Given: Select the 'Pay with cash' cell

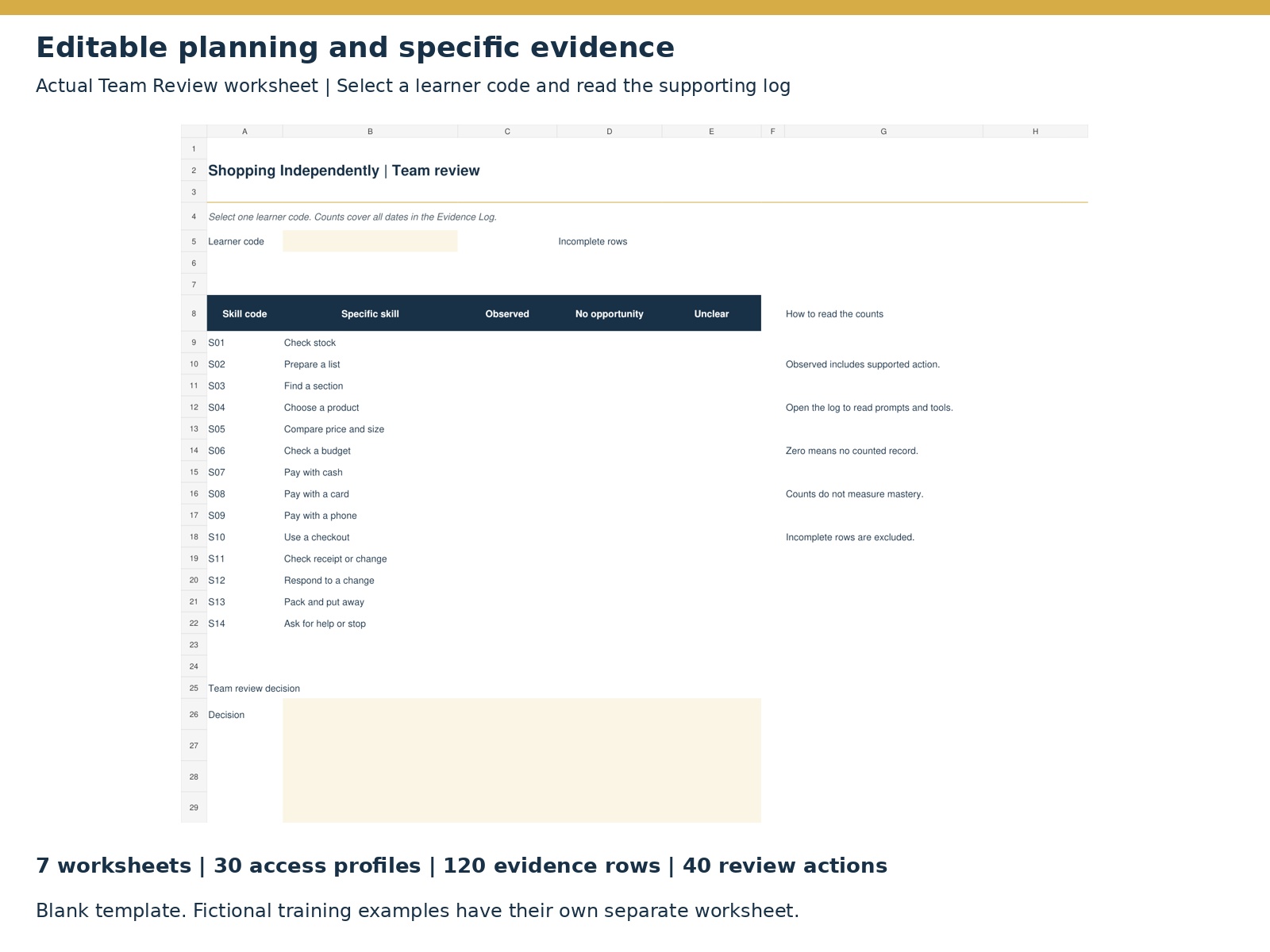Looking at the screenshot, I should coord(370,472).
